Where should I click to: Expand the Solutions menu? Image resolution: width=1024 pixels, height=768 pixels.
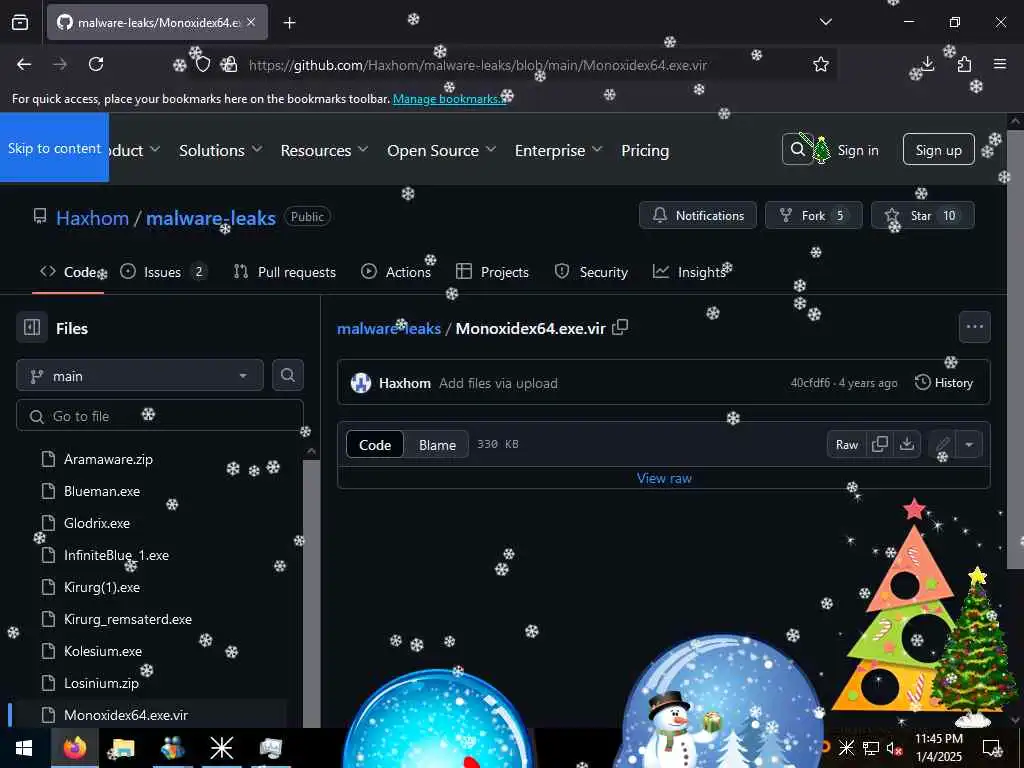pyautogui.click(x=221, y=150)
